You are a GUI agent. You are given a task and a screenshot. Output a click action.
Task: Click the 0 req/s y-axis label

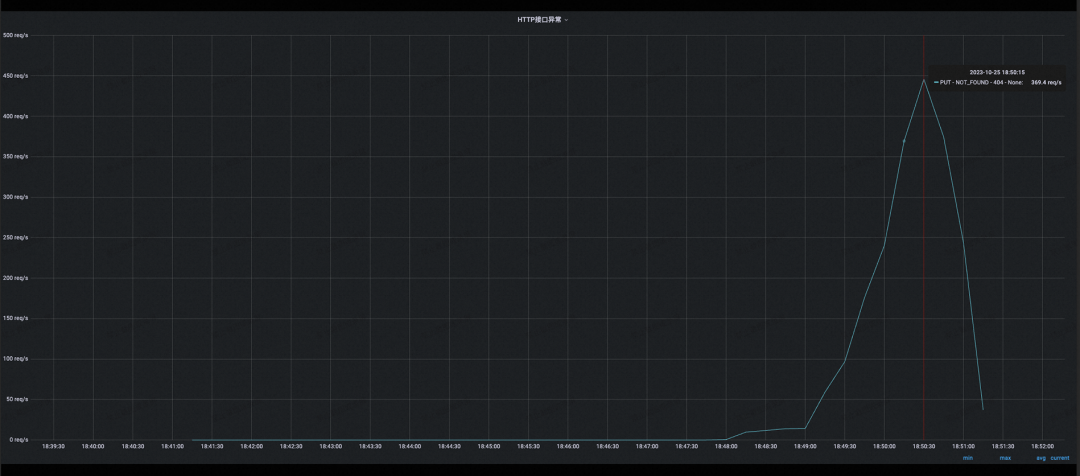point(17,439)
